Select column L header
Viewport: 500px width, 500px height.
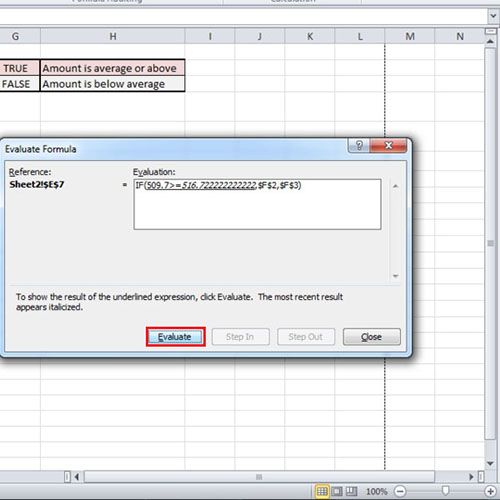coord(360,36)
